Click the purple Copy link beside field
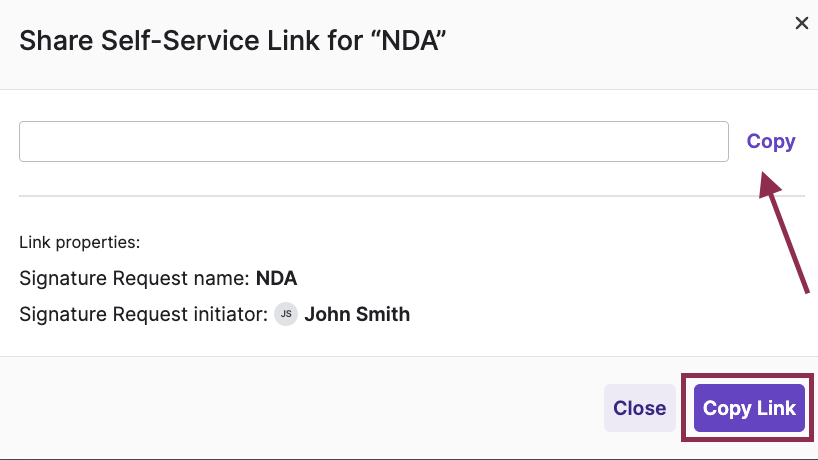818x460 pixels. (x=771, y=141)
